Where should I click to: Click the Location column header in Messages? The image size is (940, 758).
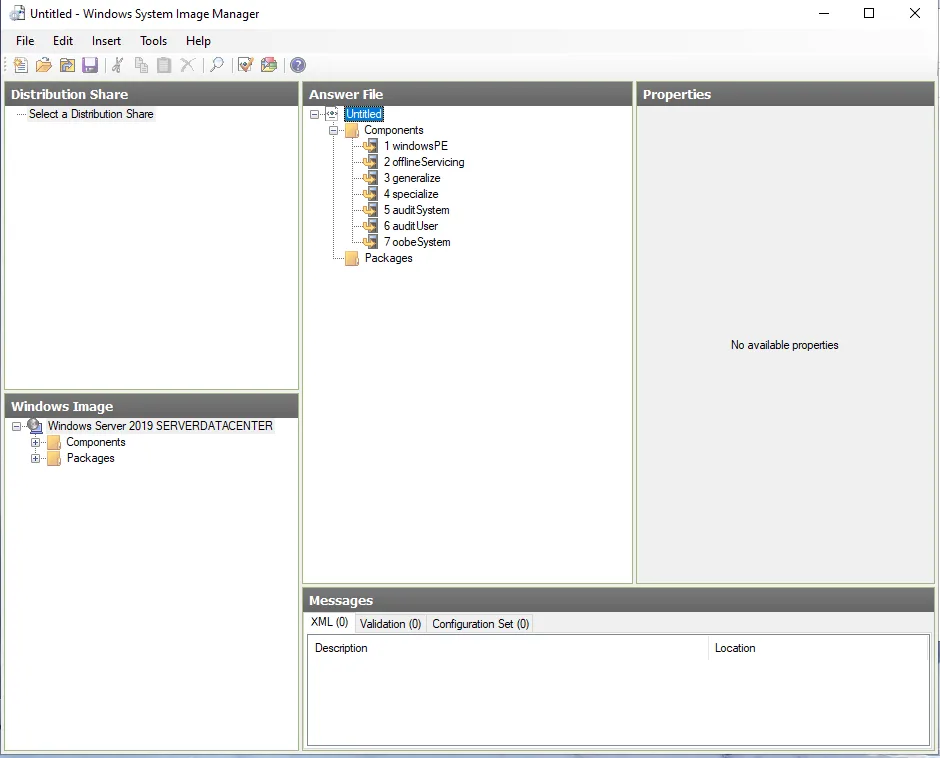[x=818, y=648]
